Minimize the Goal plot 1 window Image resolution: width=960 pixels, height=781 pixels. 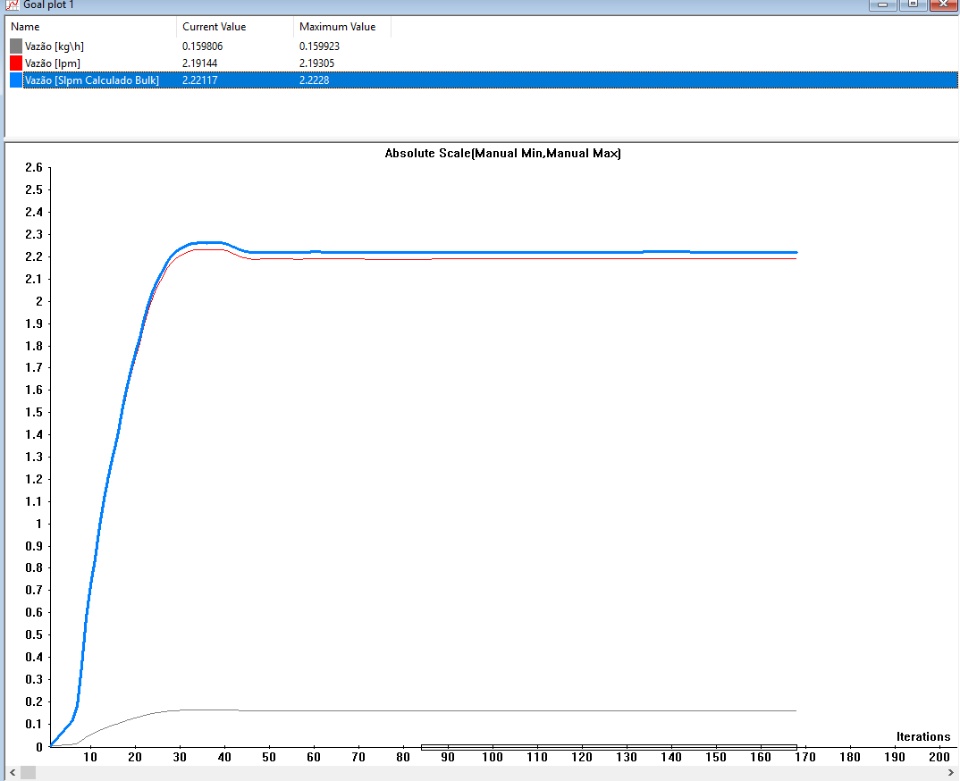[883, 4]
